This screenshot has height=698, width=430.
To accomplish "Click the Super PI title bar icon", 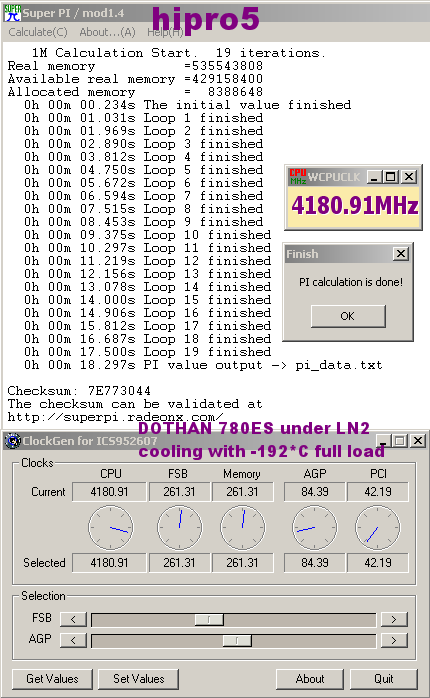I will pyautogui.click(x=12, y=13).
